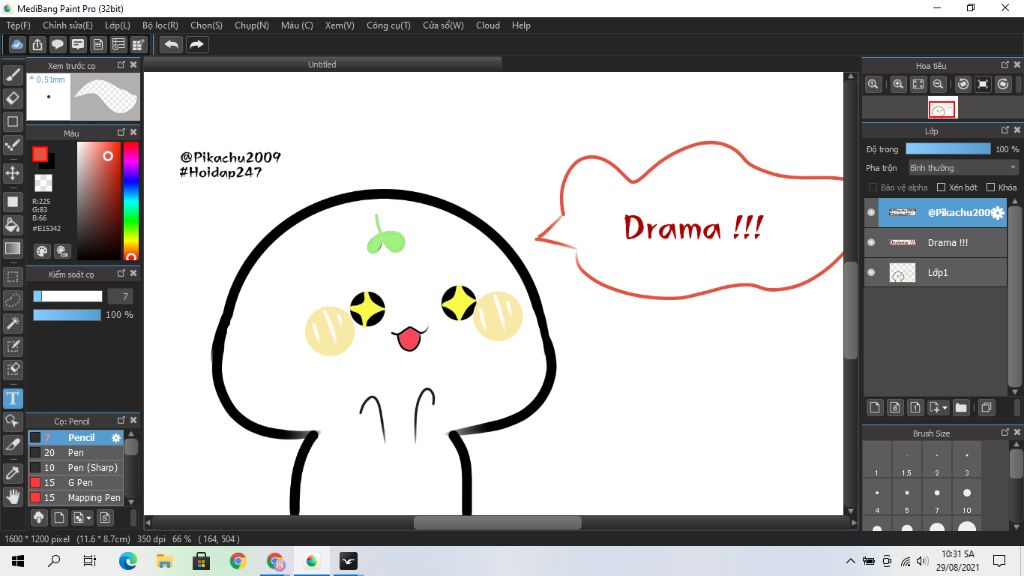This screenshot has width=1024, height=576.
Task: Open Microsoft Edge from the taskbar
Action: tap(128, 561)
